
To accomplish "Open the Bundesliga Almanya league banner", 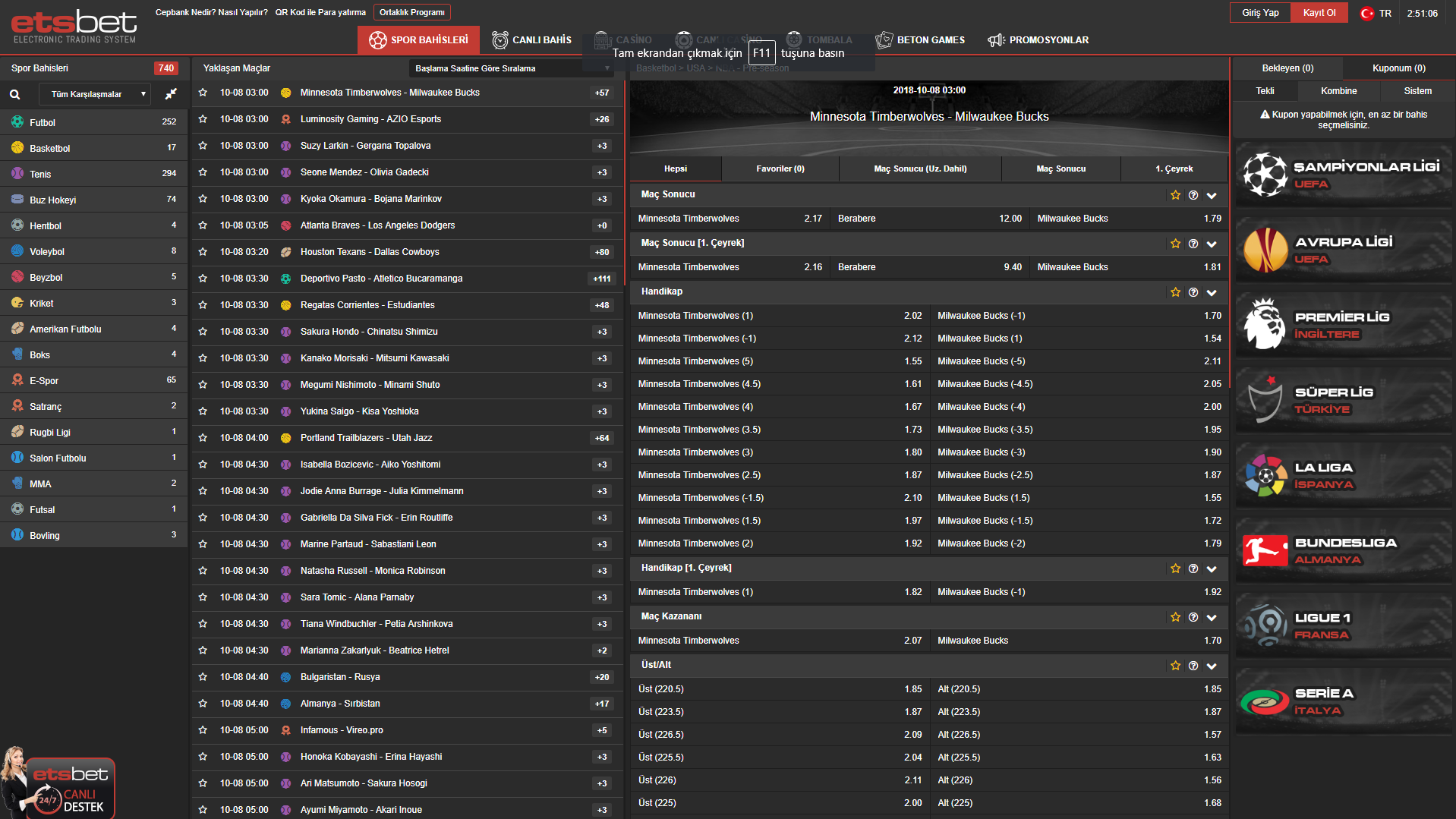I will (1343, 551).
